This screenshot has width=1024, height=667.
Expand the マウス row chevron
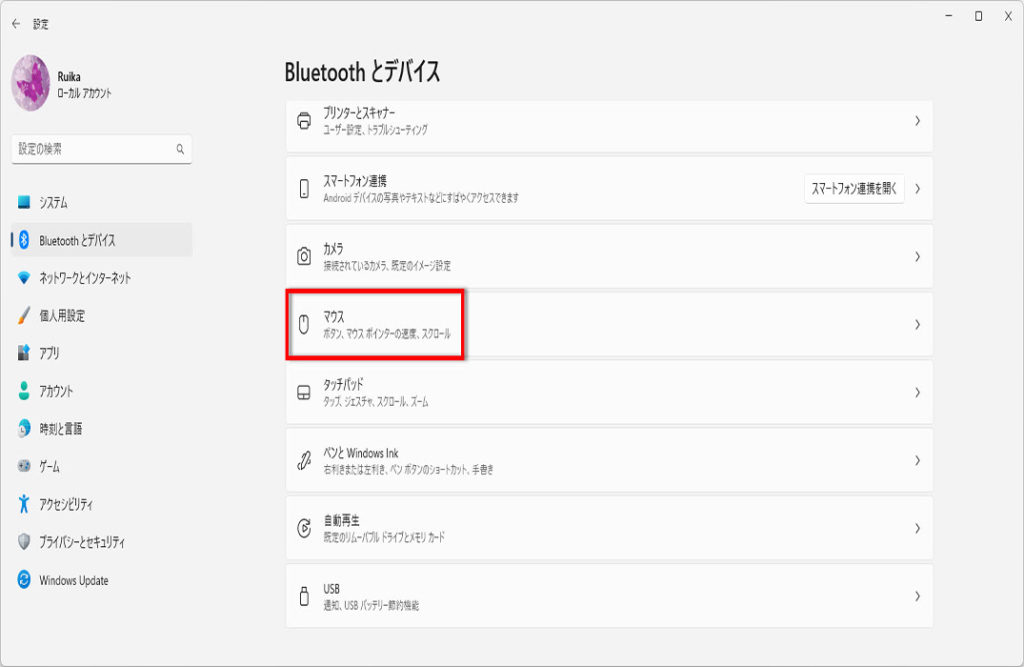[x=916, y=324]
